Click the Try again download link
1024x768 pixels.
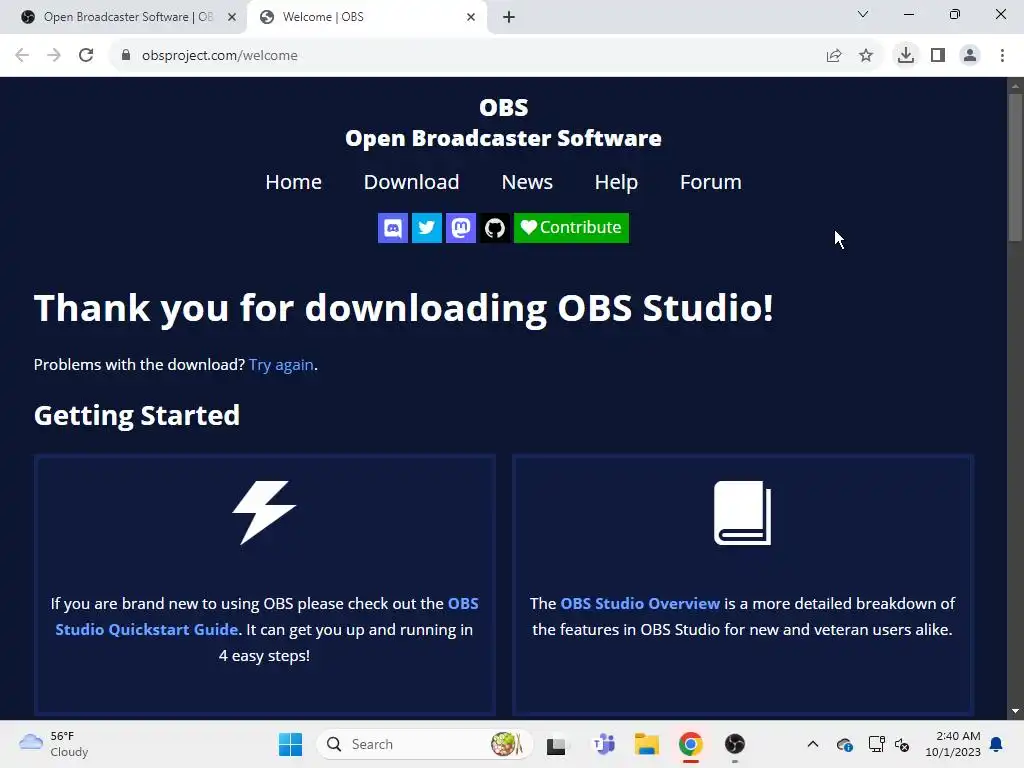pos(281,364)
